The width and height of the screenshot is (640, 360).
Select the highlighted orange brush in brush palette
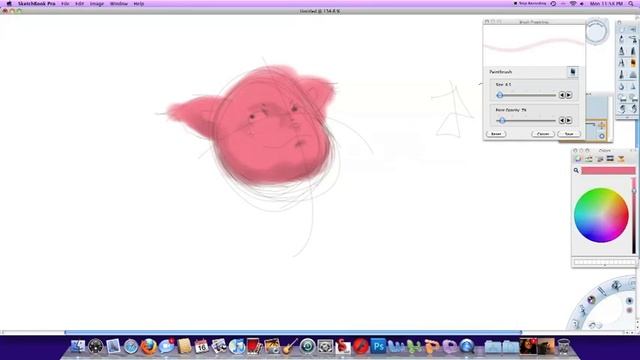pos(633,64)
